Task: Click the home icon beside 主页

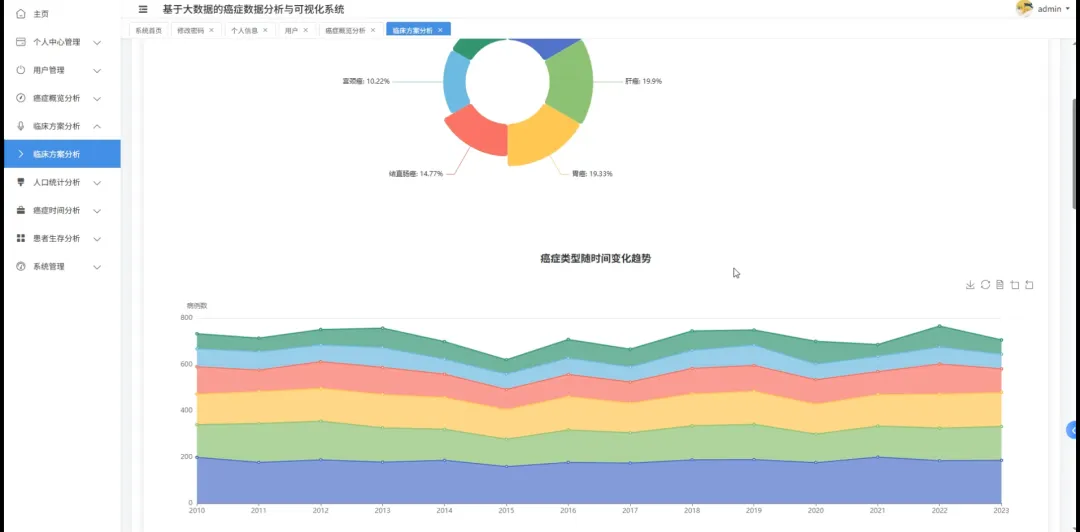Action: pos(21,14)
